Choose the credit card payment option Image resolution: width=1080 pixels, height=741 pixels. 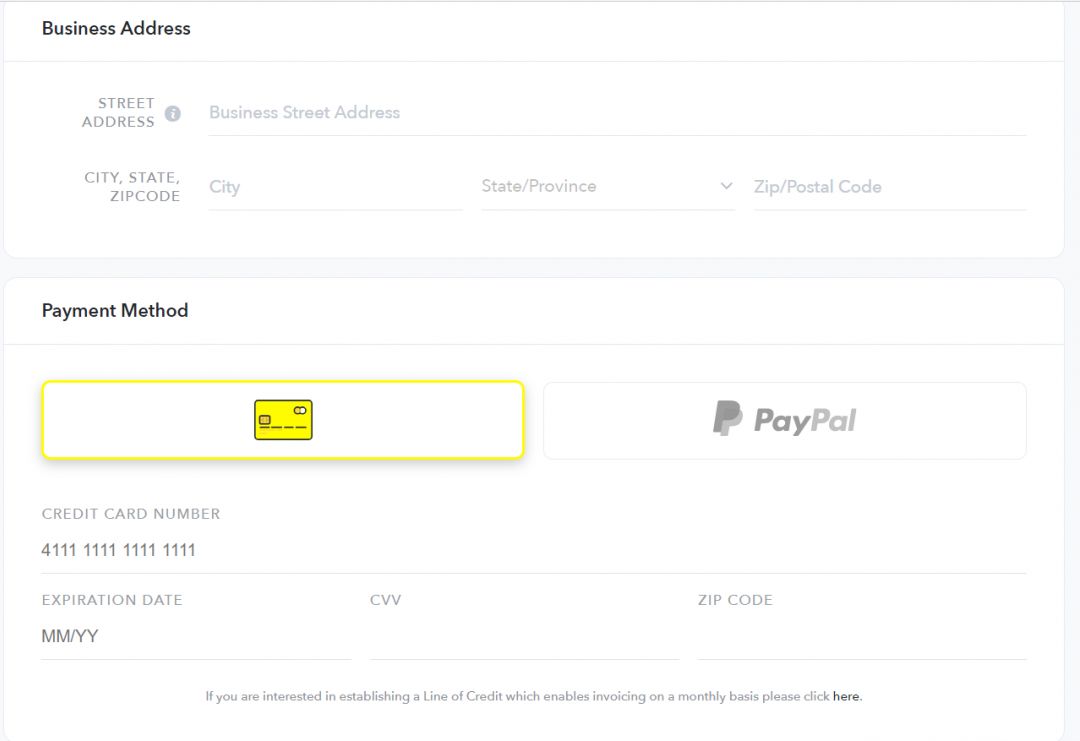pos(283,419)
